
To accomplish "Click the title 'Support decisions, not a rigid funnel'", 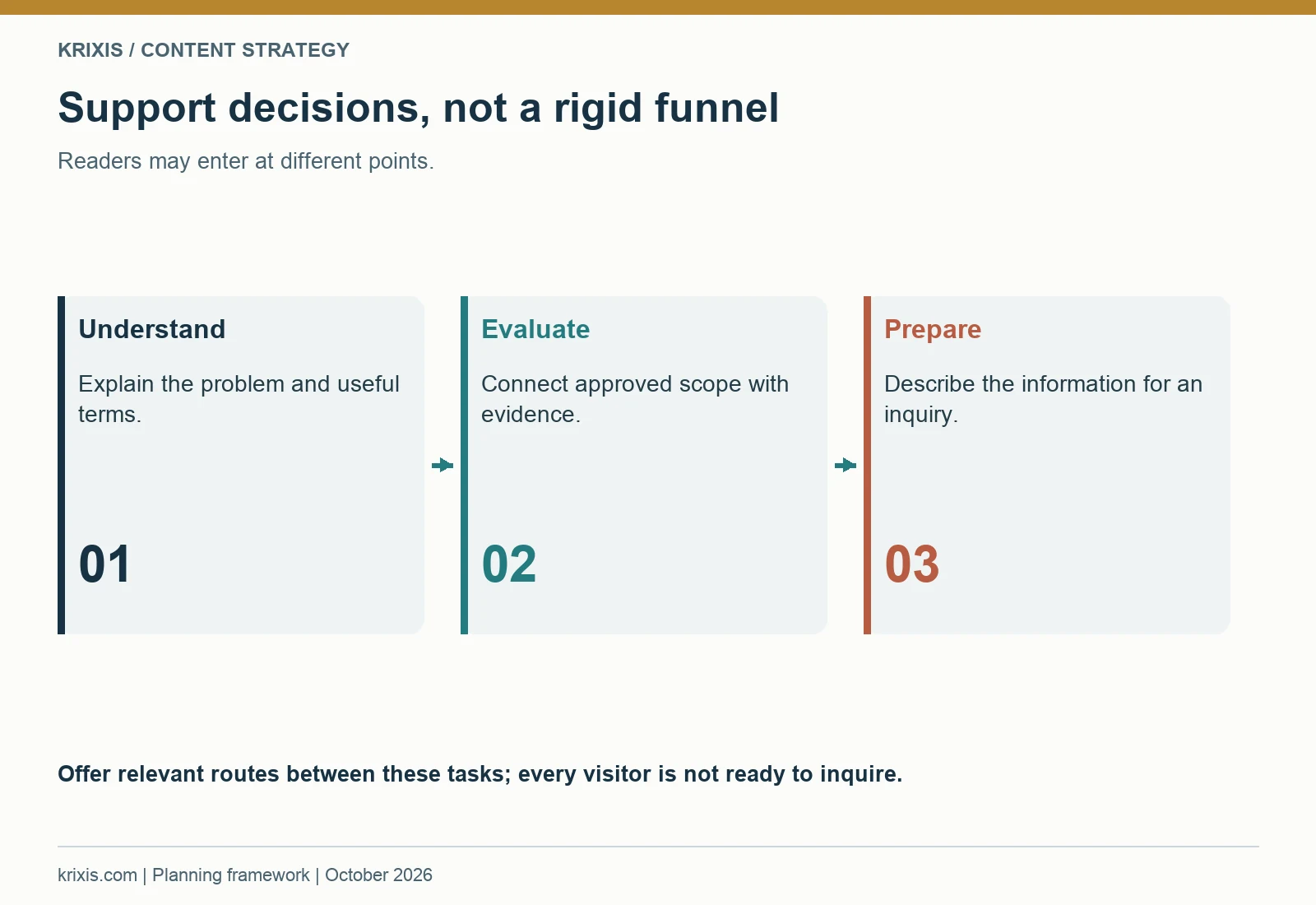I will point(418,108).
